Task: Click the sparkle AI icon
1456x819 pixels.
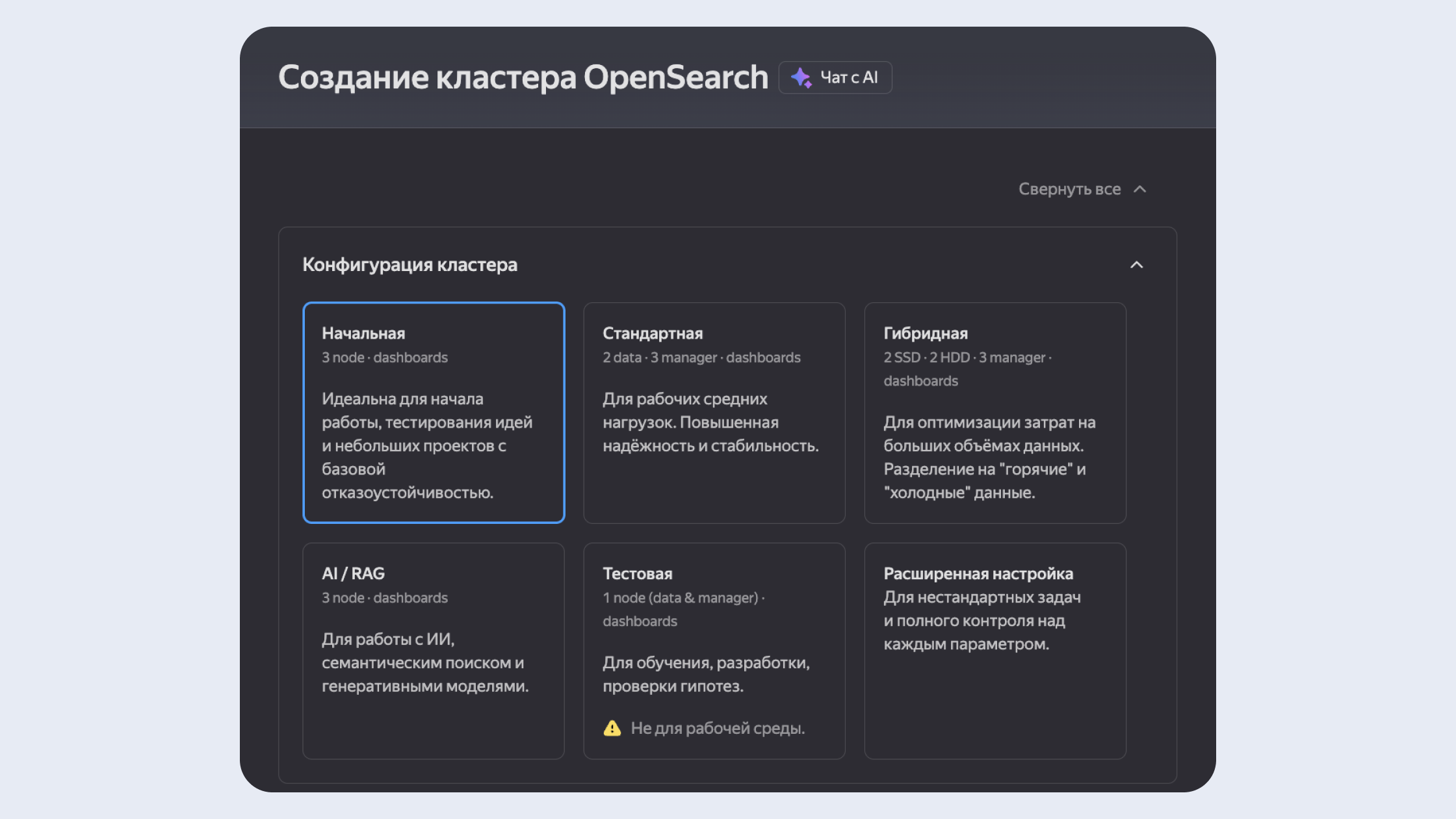Action: pyautogui.click(x=801, y=77)
